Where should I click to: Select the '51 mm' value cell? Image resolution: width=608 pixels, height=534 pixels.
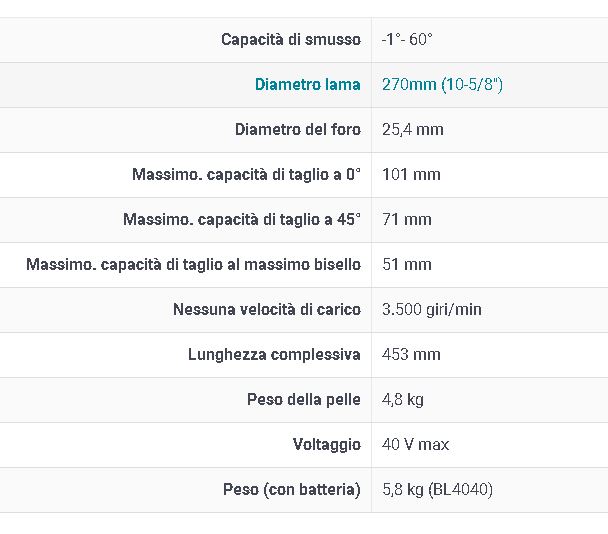(407, 264)
